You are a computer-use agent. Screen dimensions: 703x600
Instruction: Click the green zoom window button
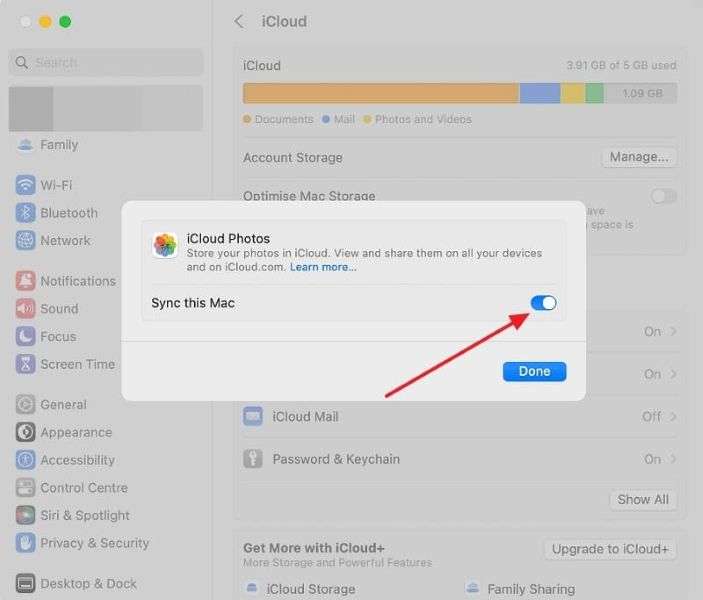click(x=65, y=22)
